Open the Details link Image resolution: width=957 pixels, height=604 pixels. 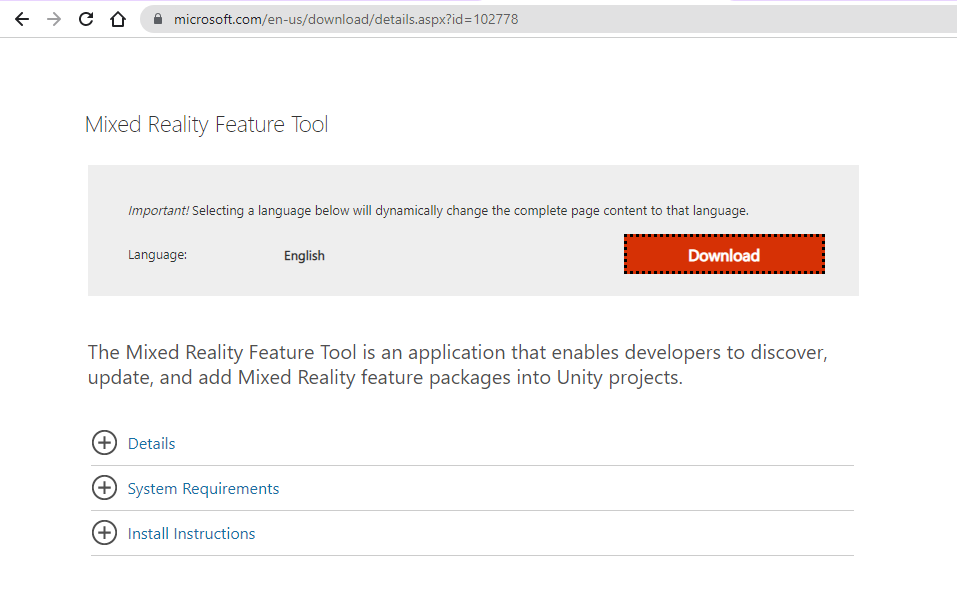point(151,444)
